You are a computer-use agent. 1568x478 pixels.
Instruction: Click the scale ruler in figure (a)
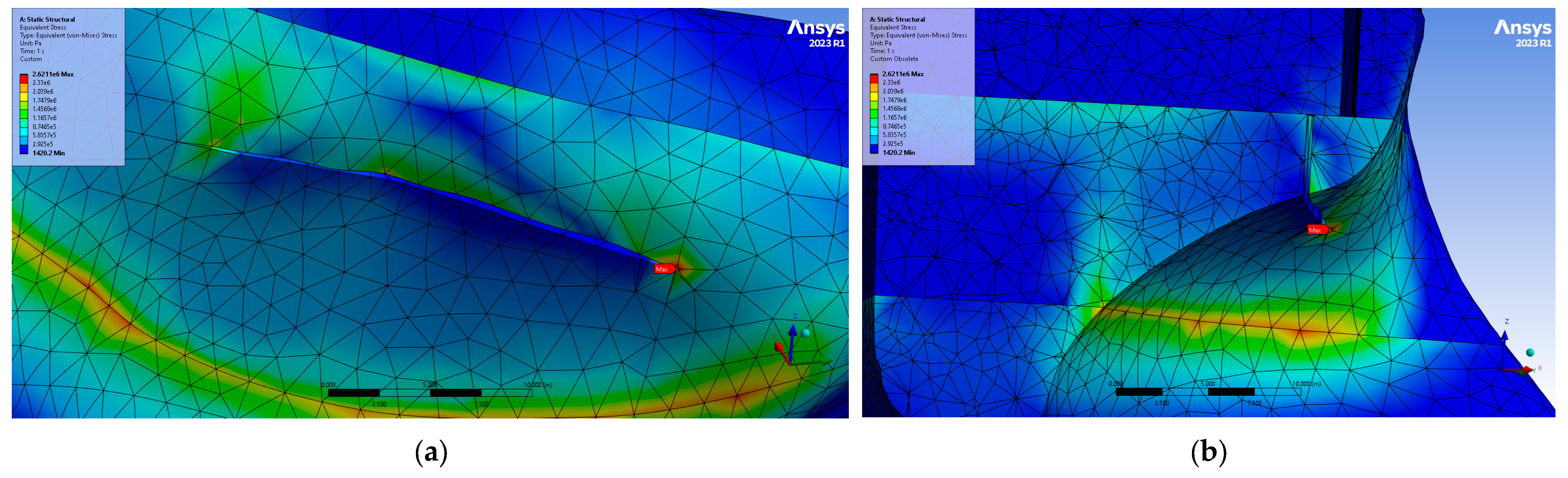pyautogui.click(x=430, y=393)
